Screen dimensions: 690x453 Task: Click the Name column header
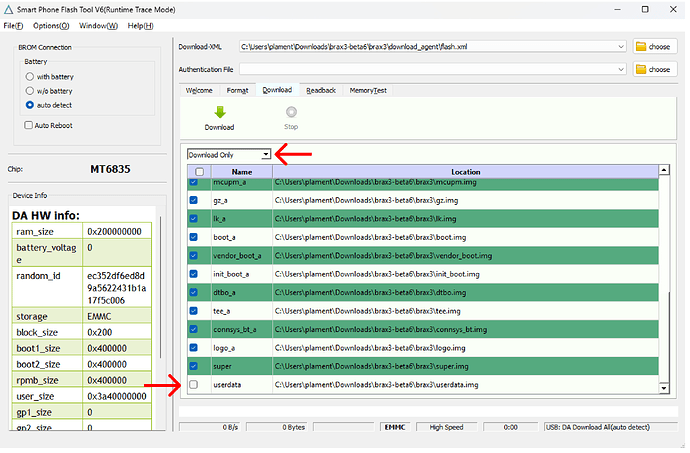[242, 173]
